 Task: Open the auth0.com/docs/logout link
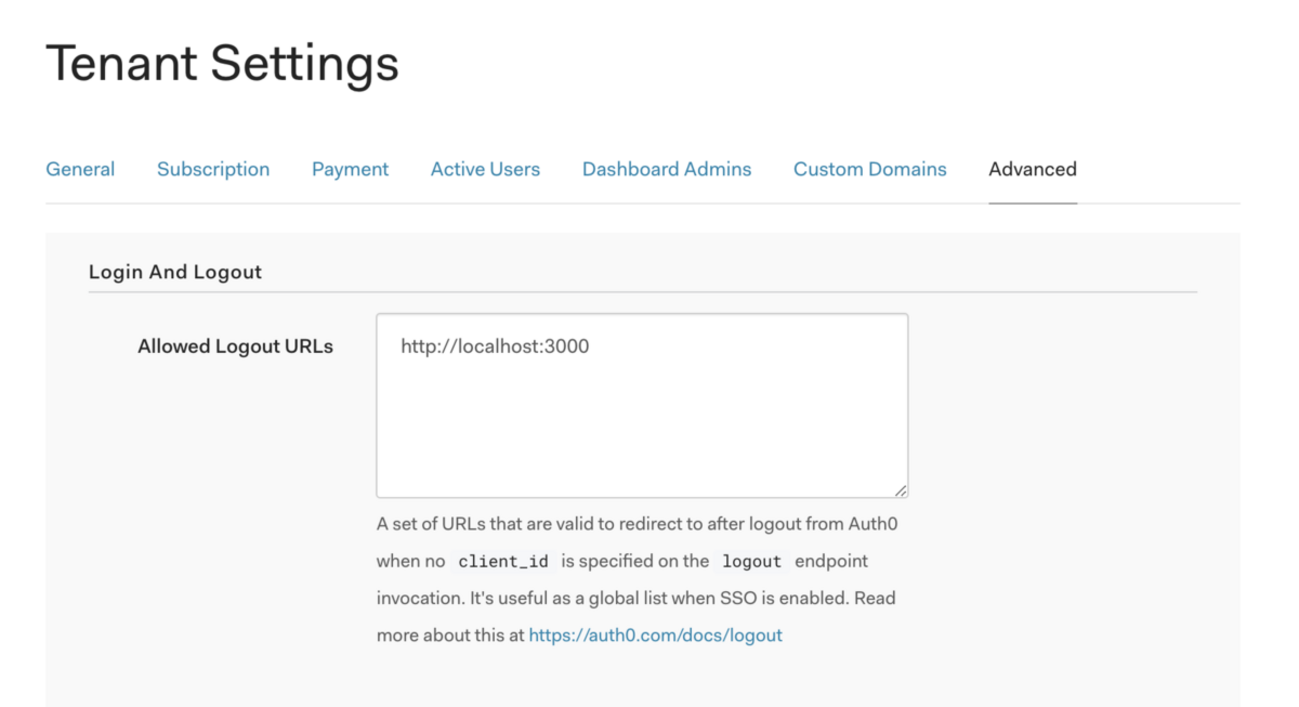click(x=655, y=635)
